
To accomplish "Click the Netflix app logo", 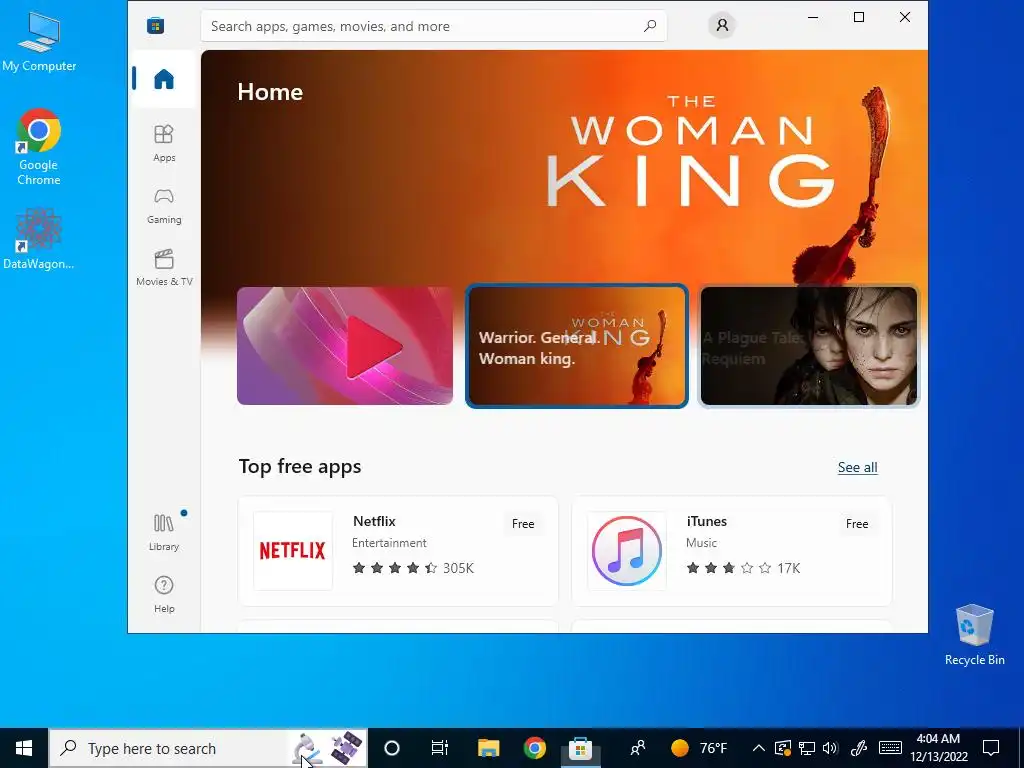I will click(x=293, y=551).
